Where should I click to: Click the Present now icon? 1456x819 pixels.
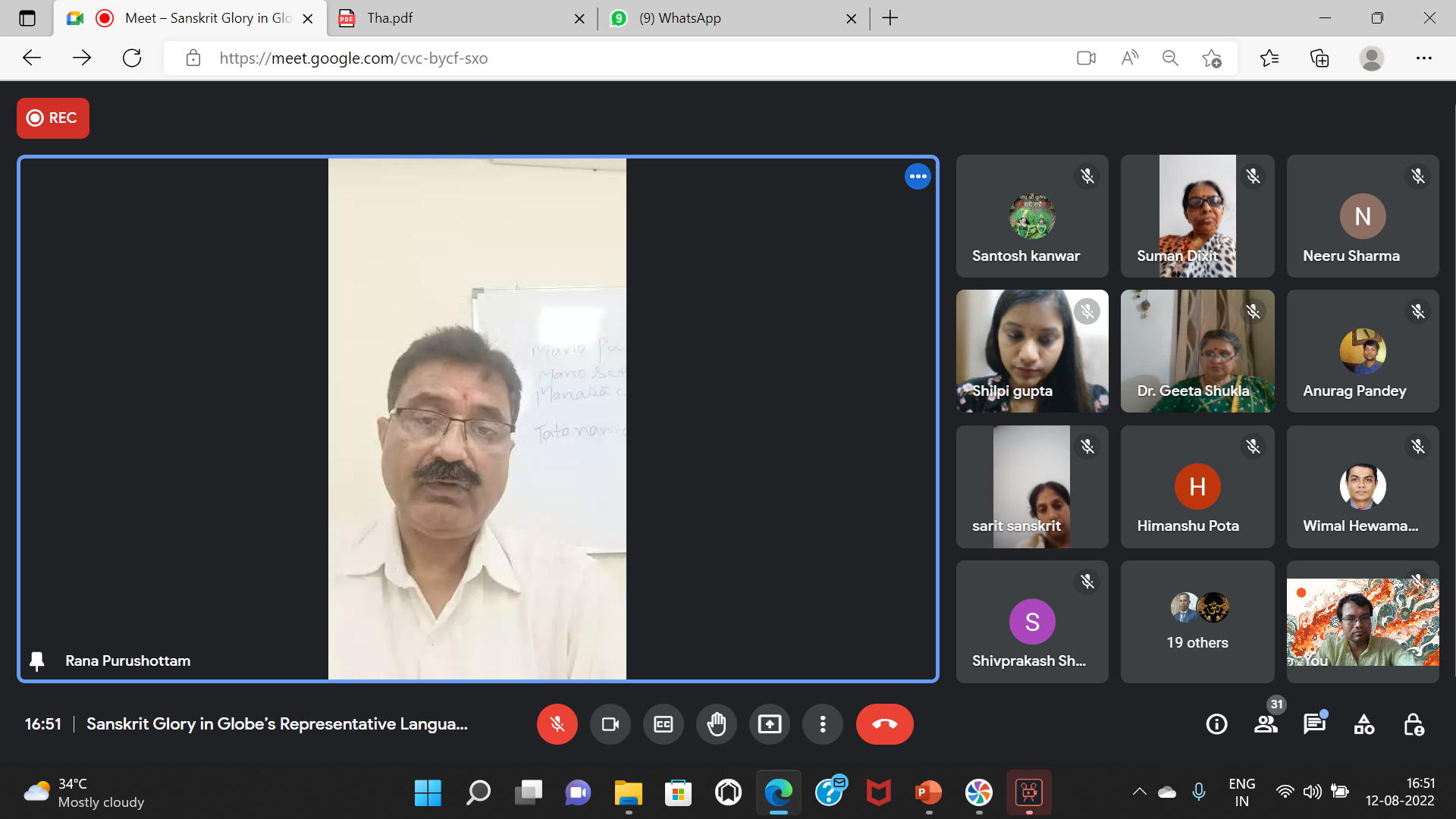click(x=769, y=724)
